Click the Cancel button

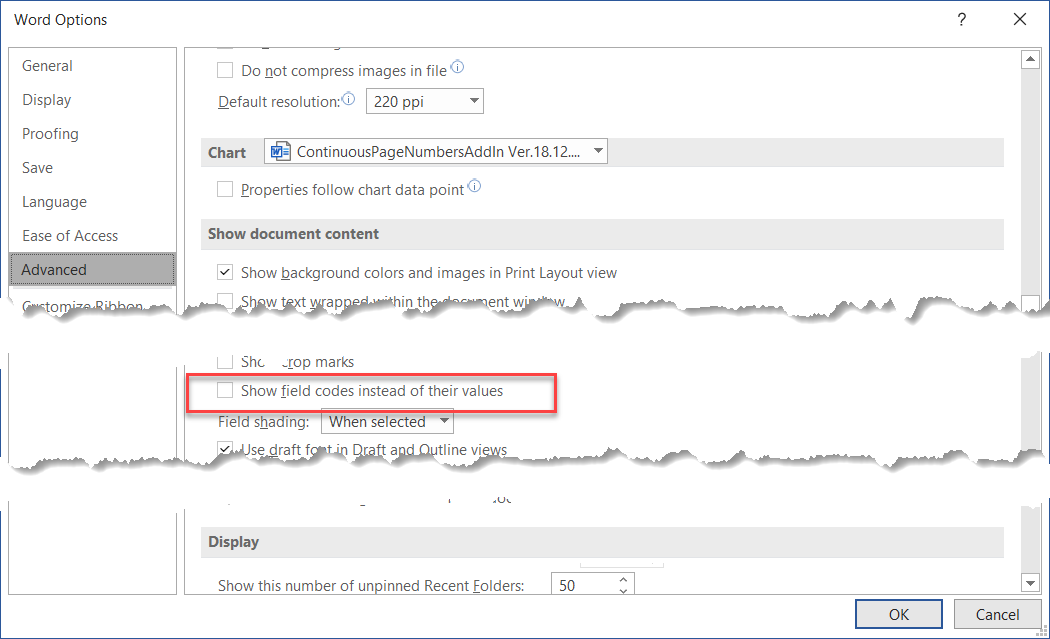pos(997,613)
